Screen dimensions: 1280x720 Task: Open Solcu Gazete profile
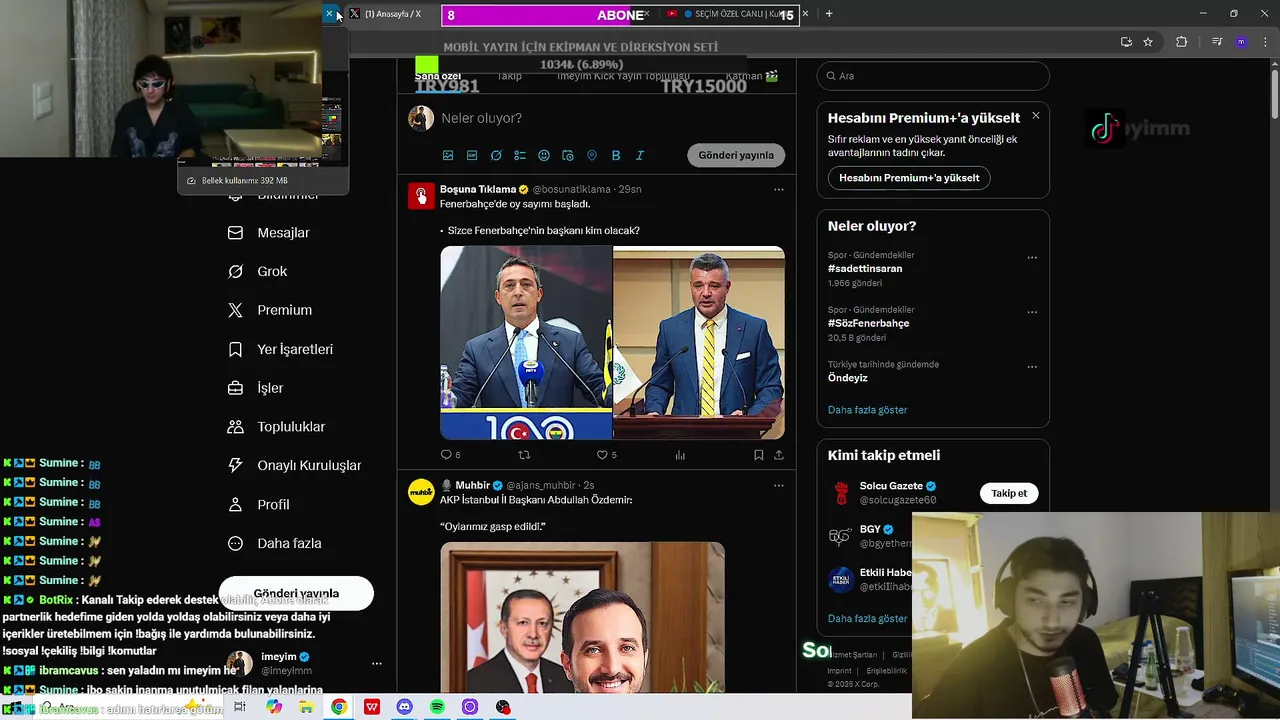(891, 486)
